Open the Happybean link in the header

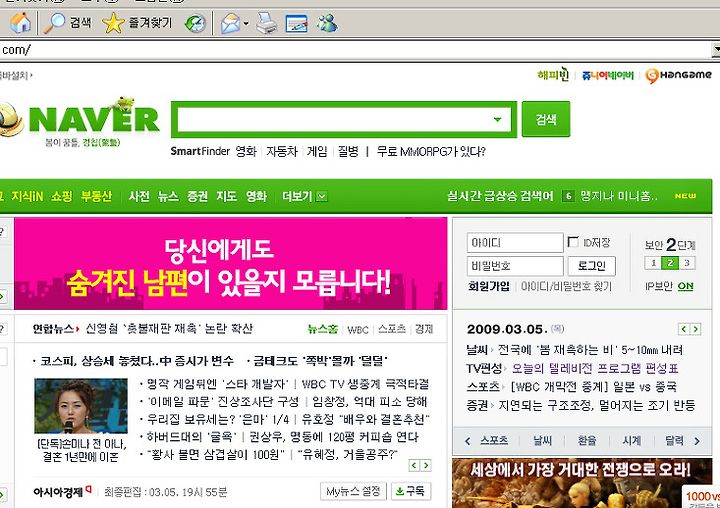tap(553, 74)
